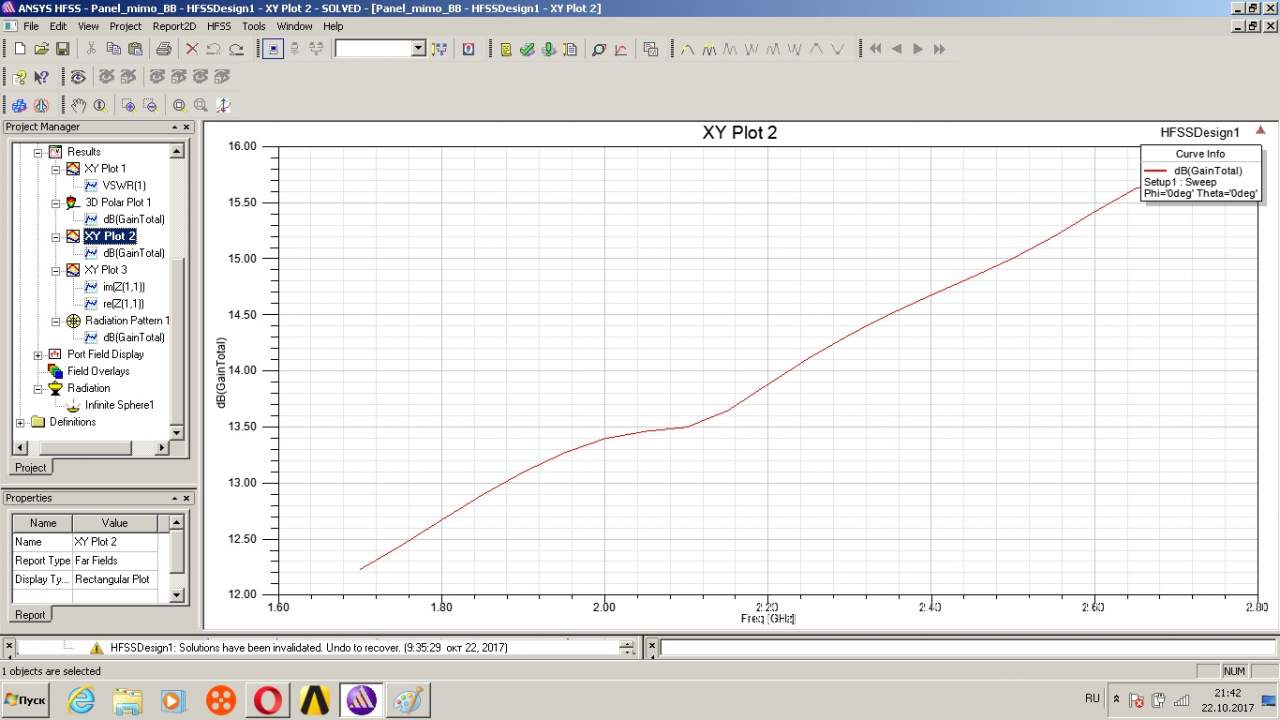Click the Open folder toolbar icon
This screenshot has height=720, width=1280.
[41, 49]
